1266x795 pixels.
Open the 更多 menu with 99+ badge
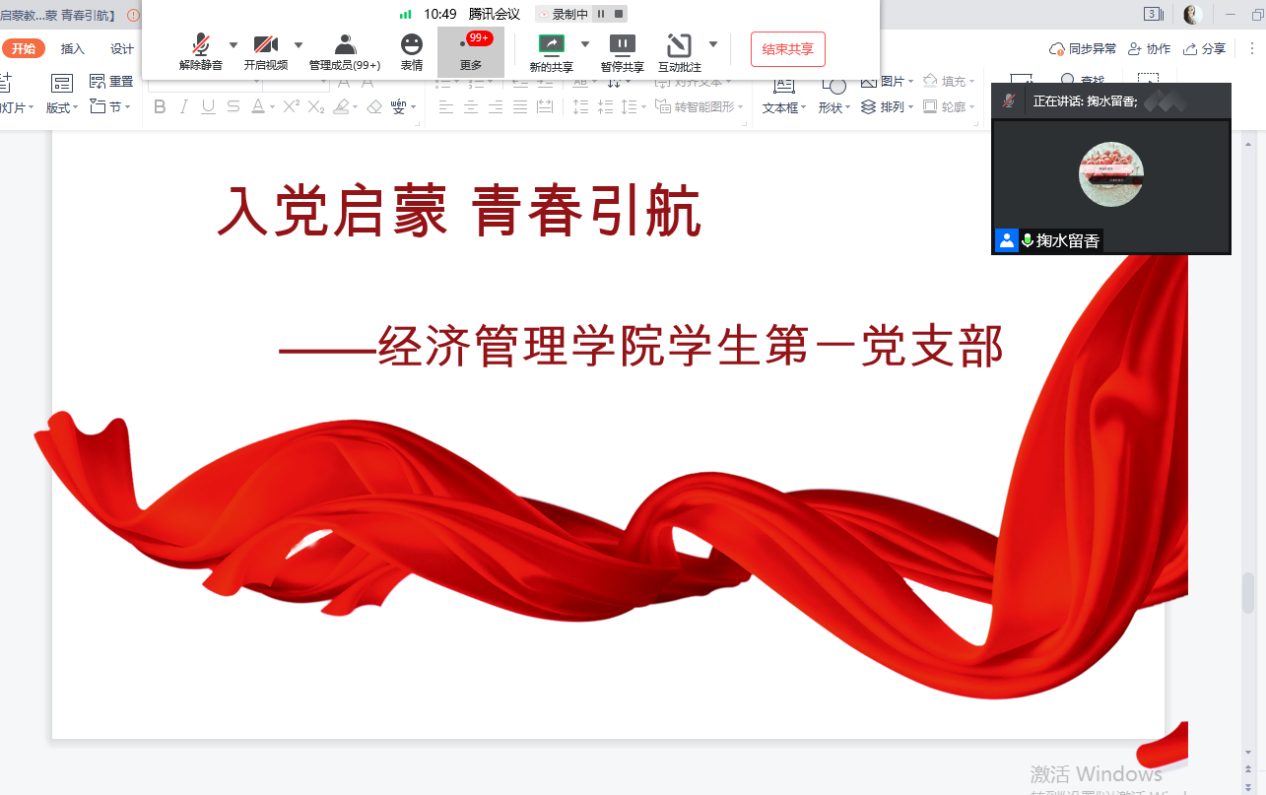point(470,51)
